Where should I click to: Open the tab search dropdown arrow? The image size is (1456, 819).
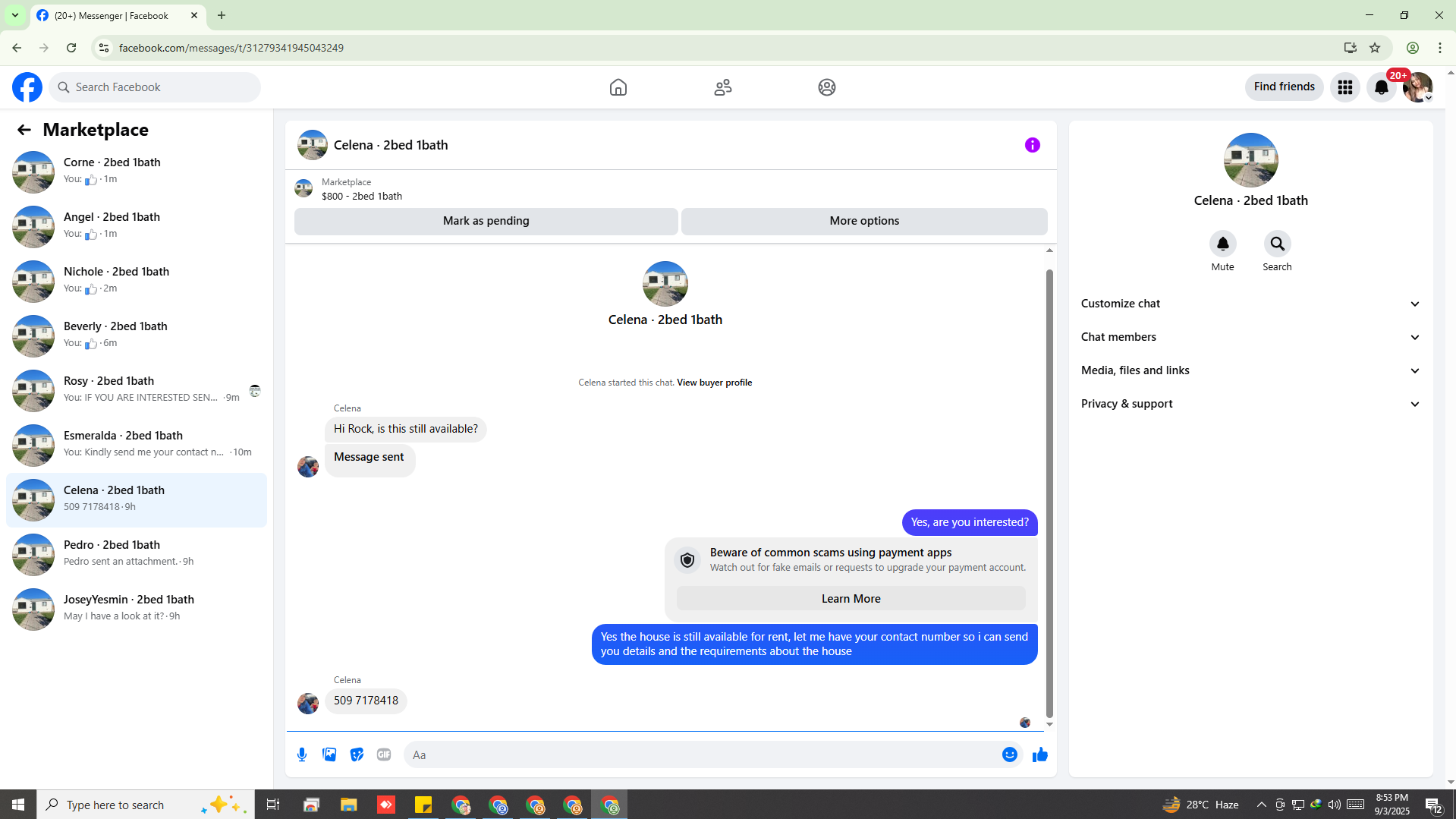(15, 15)
